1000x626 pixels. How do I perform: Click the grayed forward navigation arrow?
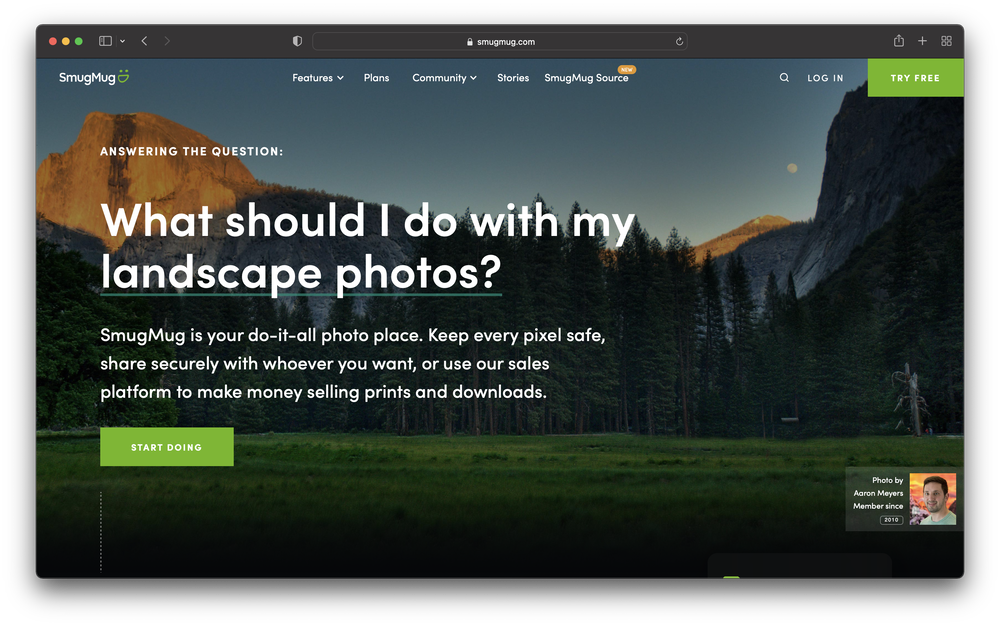[166, 41]
